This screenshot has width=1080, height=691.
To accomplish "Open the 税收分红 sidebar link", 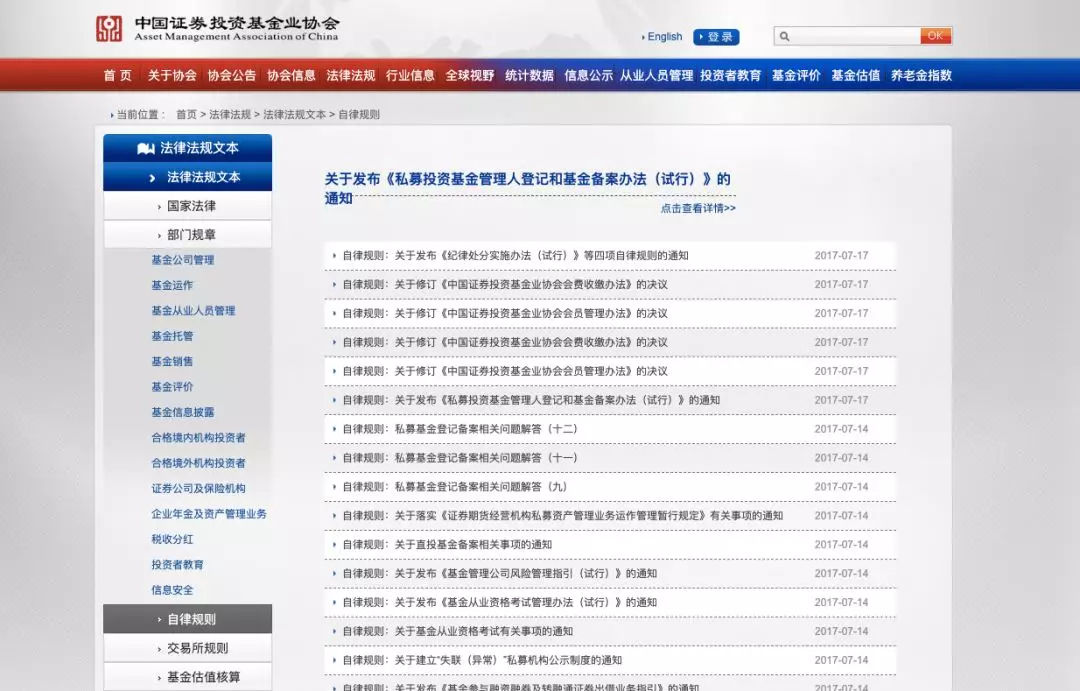I will point(172,539).
